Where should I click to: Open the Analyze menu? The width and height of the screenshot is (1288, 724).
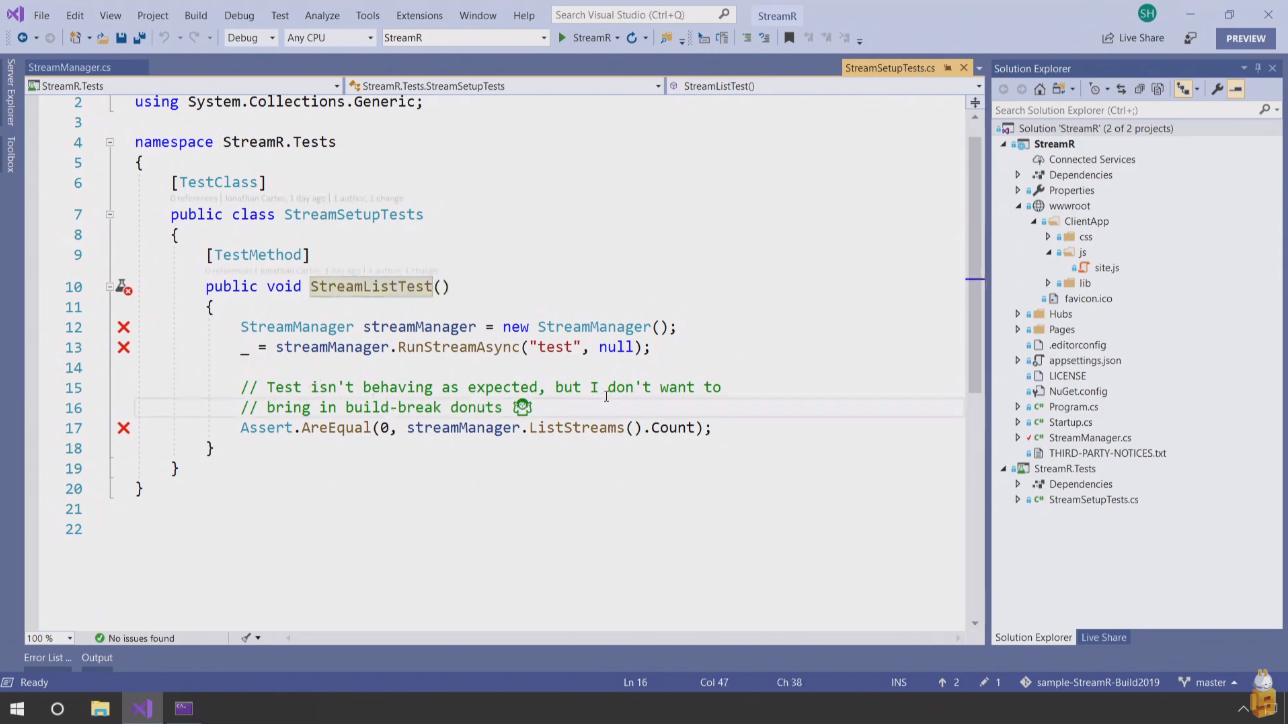coord(322,16)
